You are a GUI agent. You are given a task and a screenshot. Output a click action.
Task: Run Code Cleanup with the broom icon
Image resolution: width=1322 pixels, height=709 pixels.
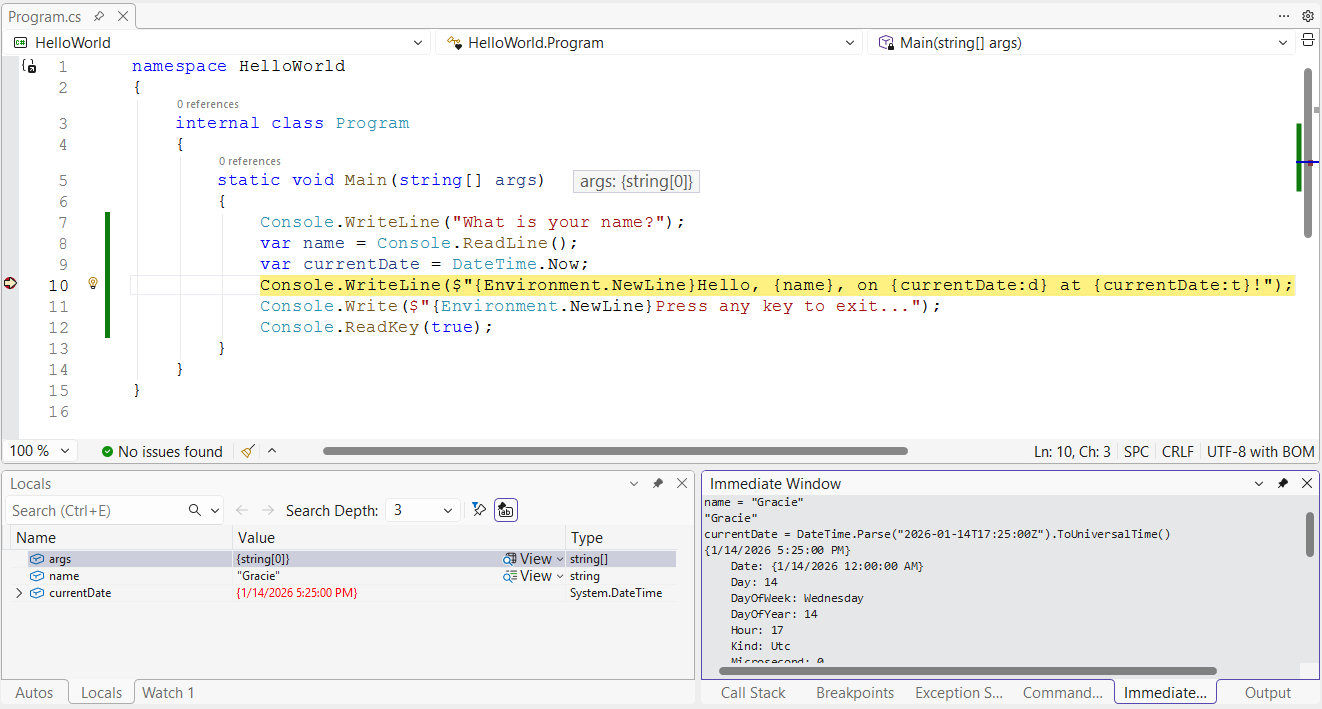tap(246, 451)
